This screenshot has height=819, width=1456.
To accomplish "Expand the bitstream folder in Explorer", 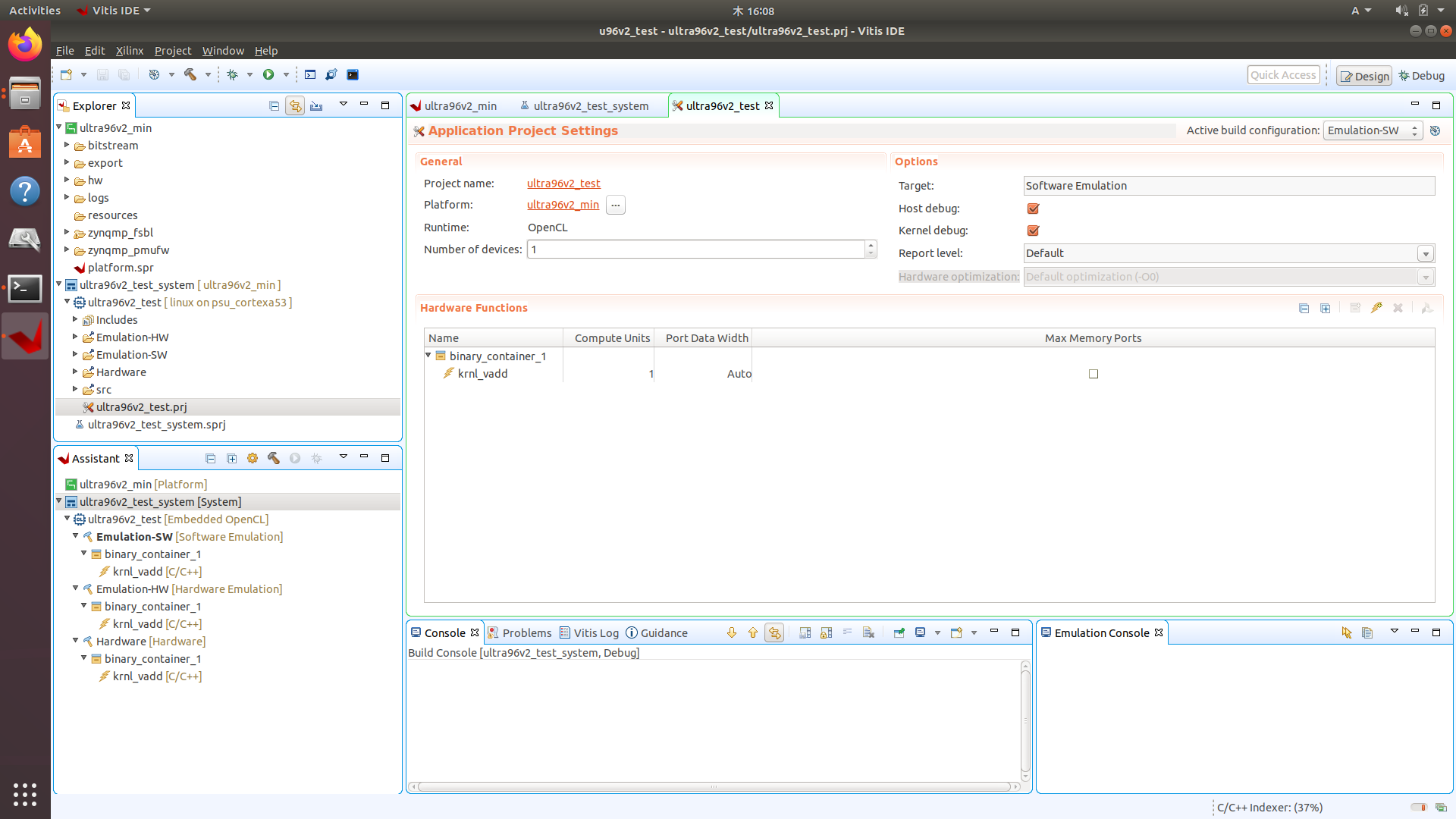I will tap(67, 145).
